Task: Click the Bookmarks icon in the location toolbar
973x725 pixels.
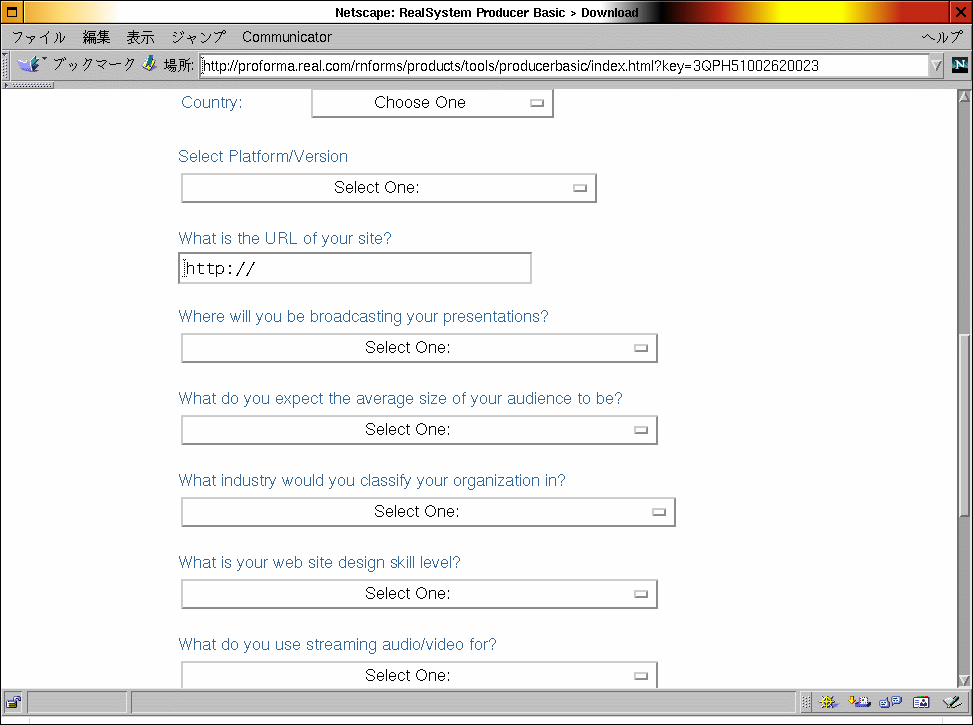Action: point(30,64)
